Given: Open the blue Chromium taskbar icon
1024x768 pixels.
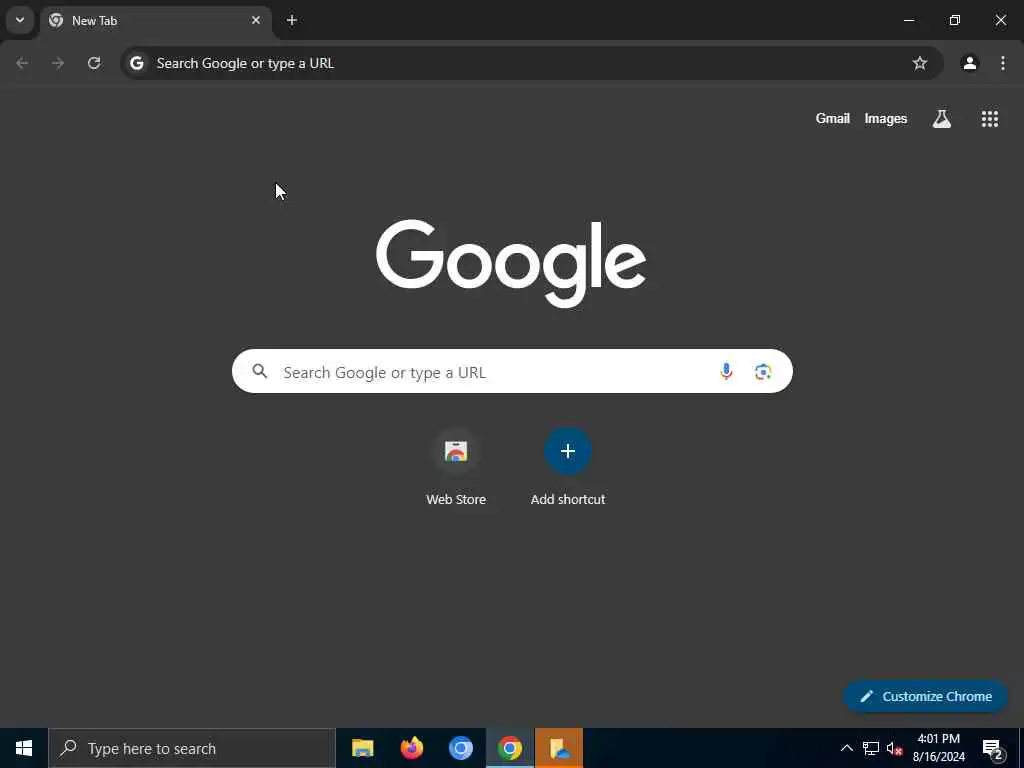Looking at the screenshot, I should pos(460,748).
